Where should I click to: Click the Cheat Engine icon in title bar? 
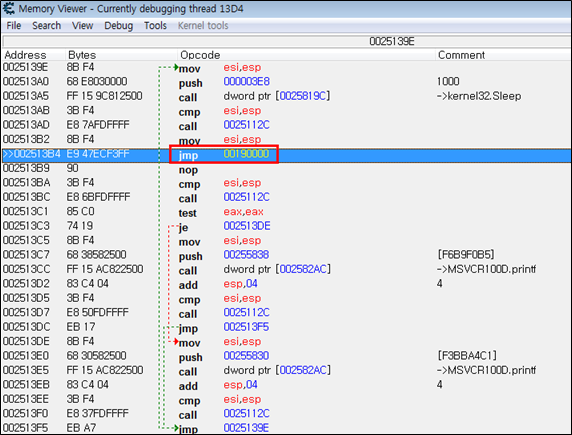point(9,8)
